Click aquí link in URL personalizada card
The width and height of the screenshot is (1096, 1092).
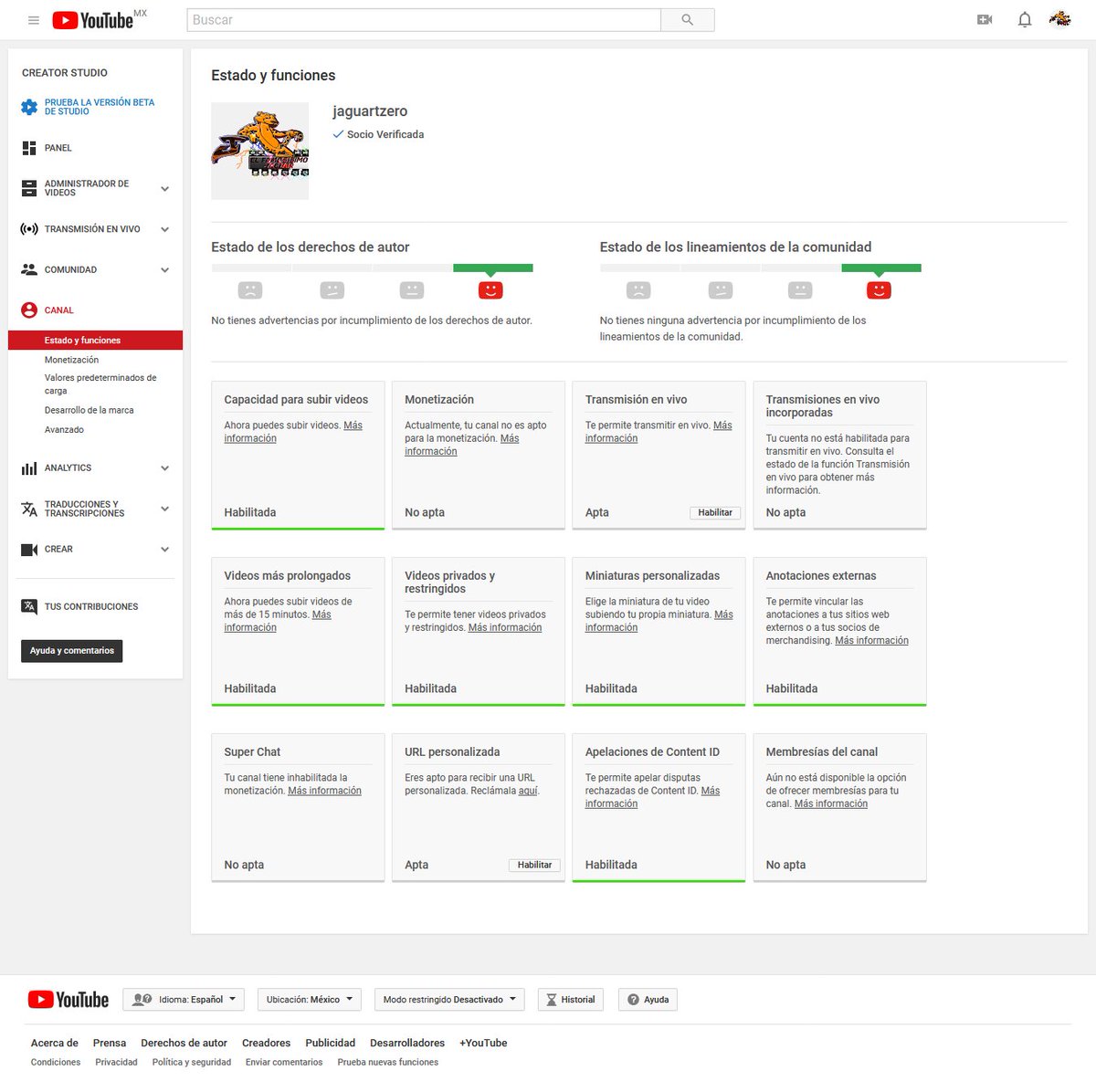click(x=528, y=791)
